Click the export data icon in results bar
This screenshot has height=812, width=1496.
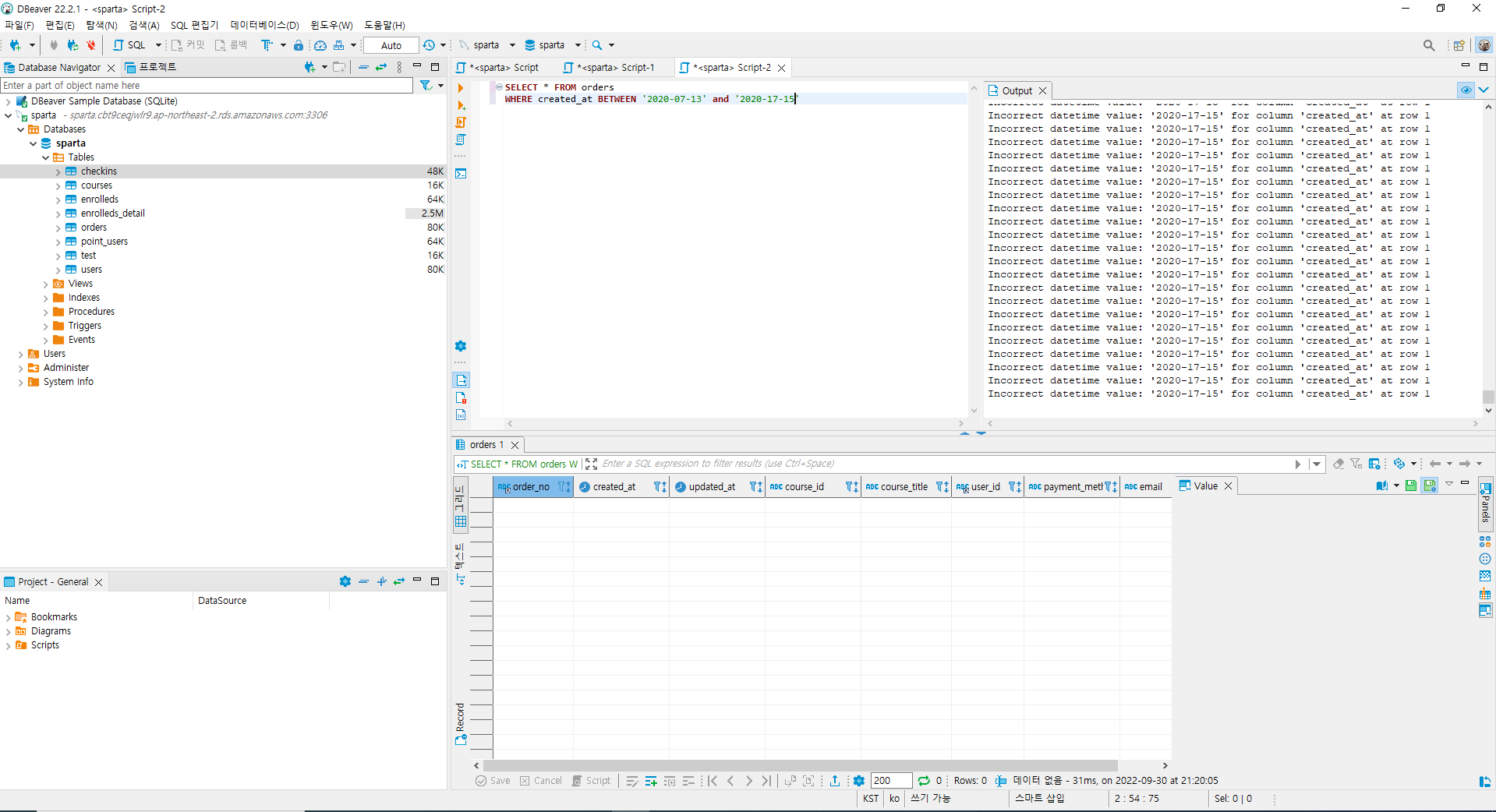tap(835, 781)
